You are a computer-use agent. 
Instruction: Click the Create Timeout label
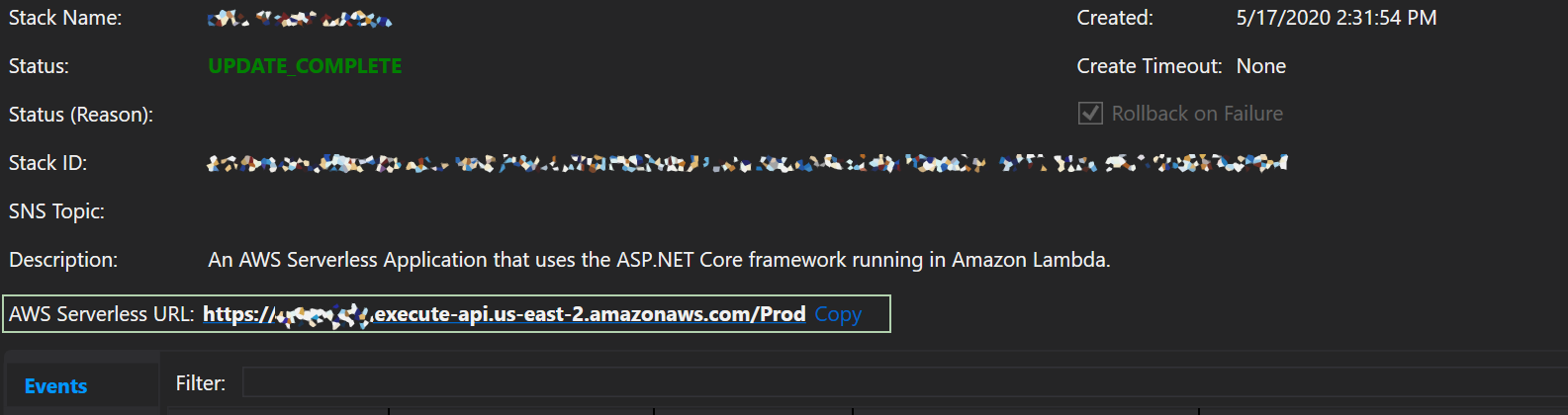1150,66
